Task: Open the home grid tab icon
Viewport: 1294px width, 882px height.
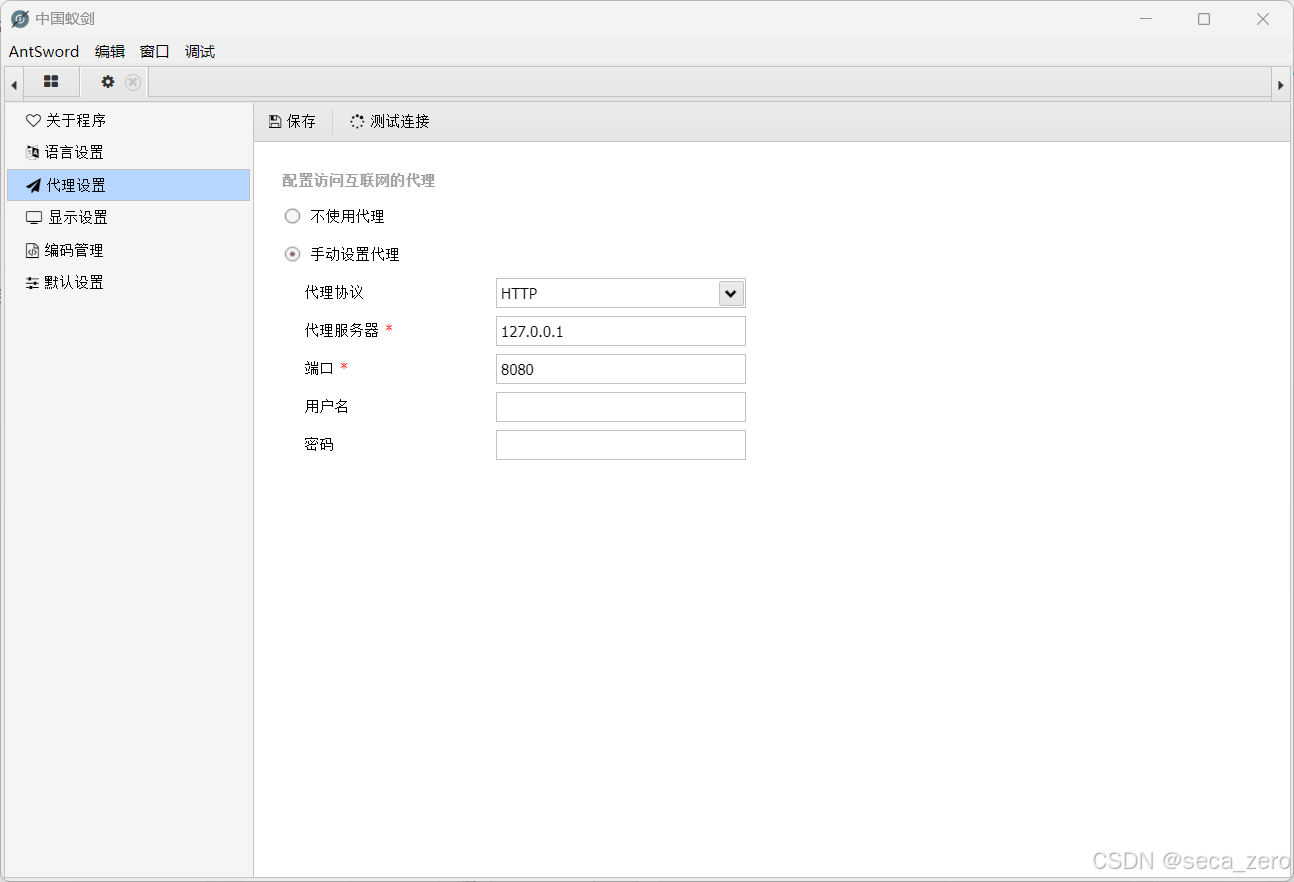Action: pyautogui.click(x=51, y=82)
